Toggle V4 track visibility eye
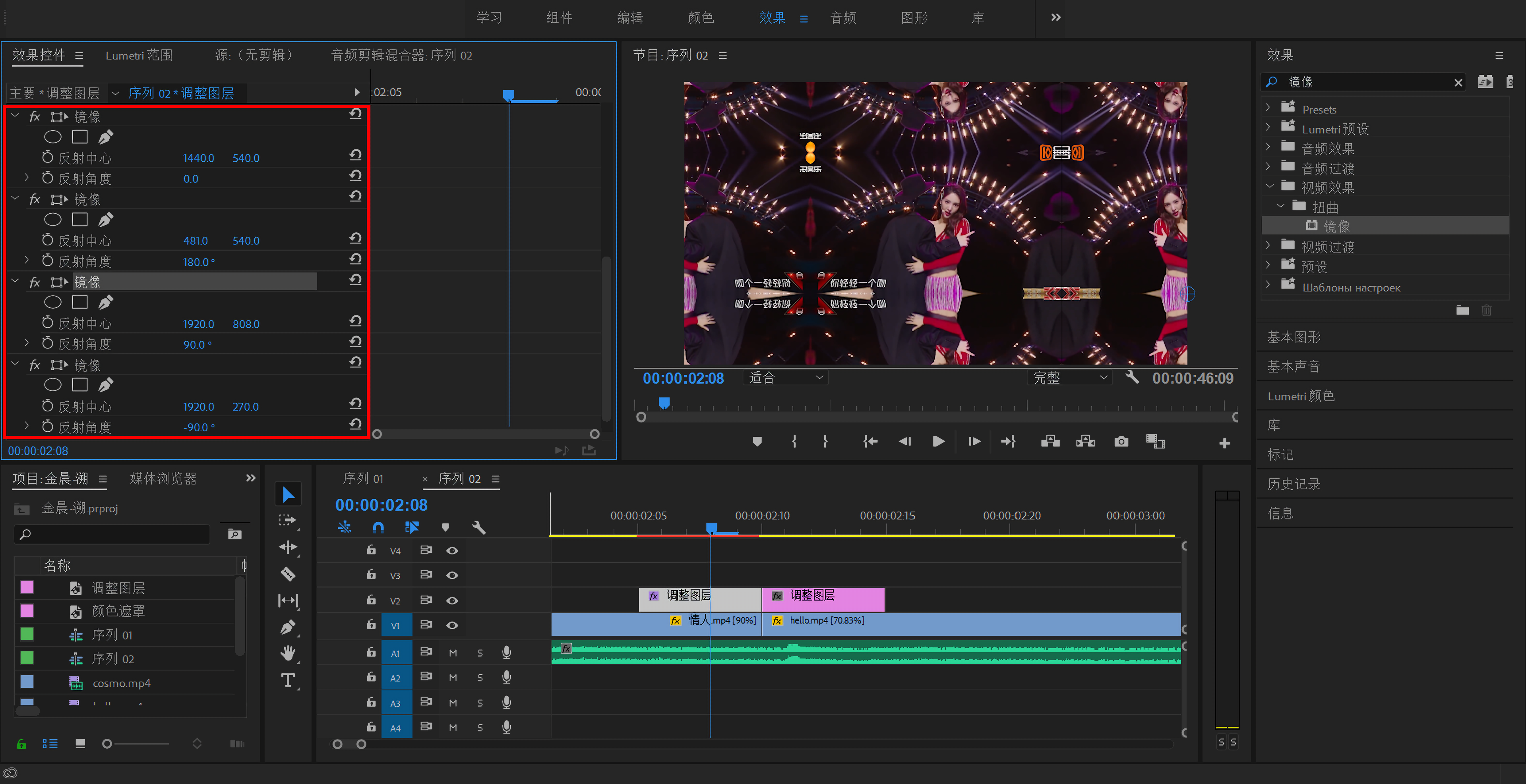The image size is (1526, 784). pos(452,551)
